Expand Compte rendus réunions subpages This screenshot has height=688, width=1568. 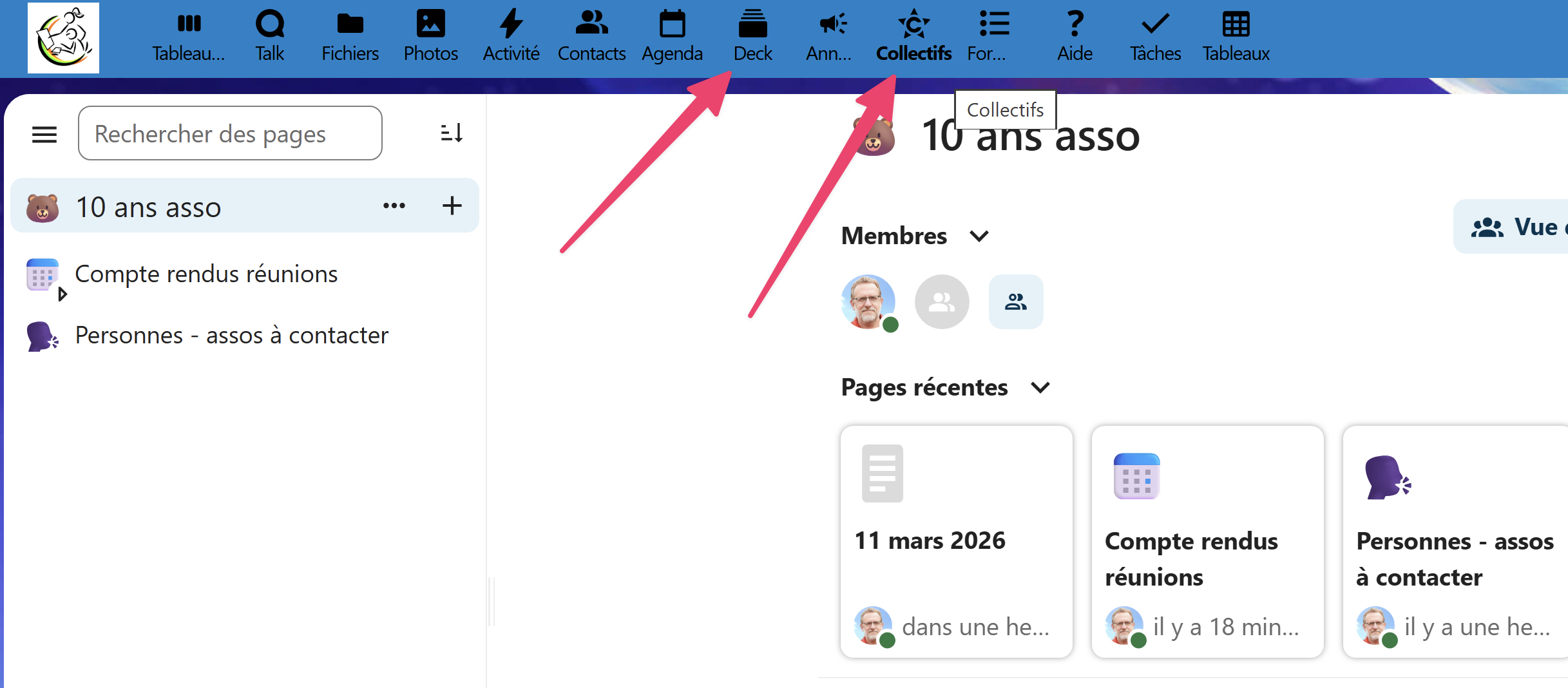click(62, 294)
